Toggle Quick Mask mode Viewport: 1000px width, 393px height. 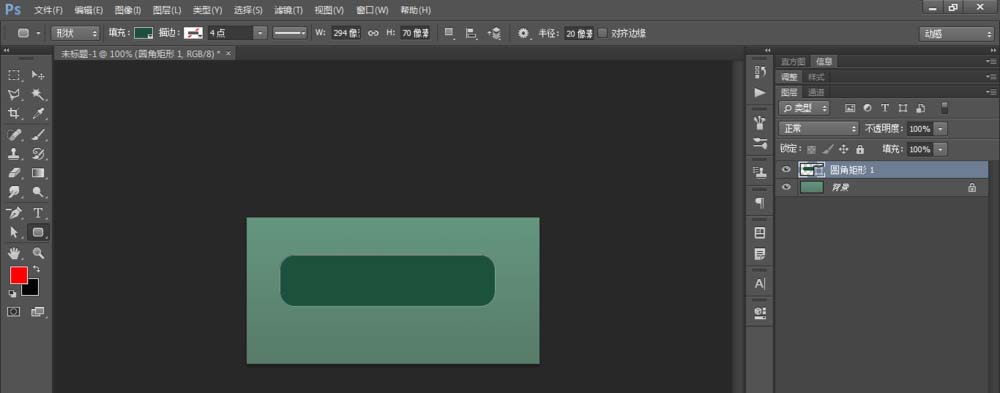tap(14, 312)
